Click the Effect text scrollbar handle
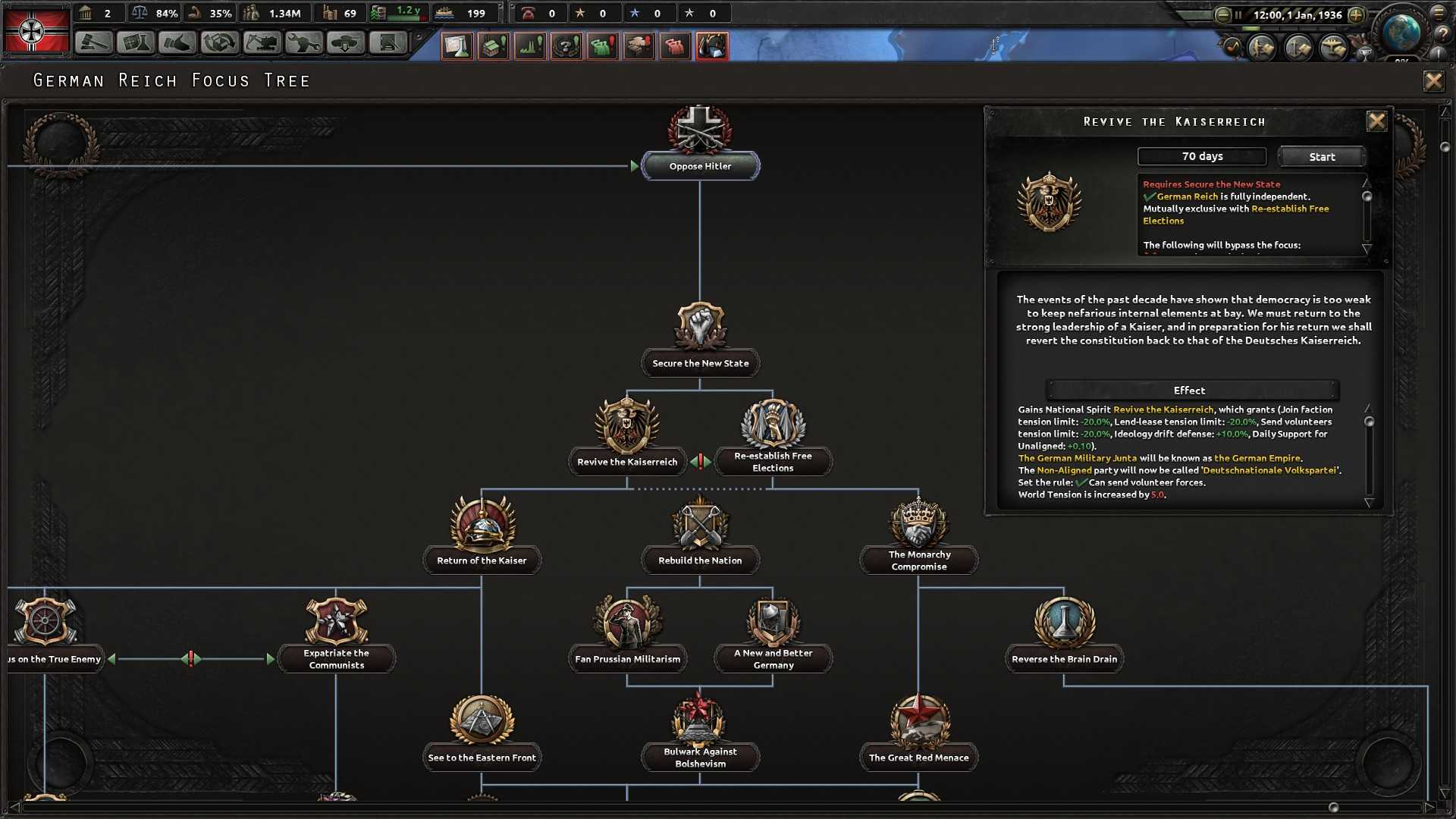The width and height of the screenshot is (1456, 819). [1369, 421]
